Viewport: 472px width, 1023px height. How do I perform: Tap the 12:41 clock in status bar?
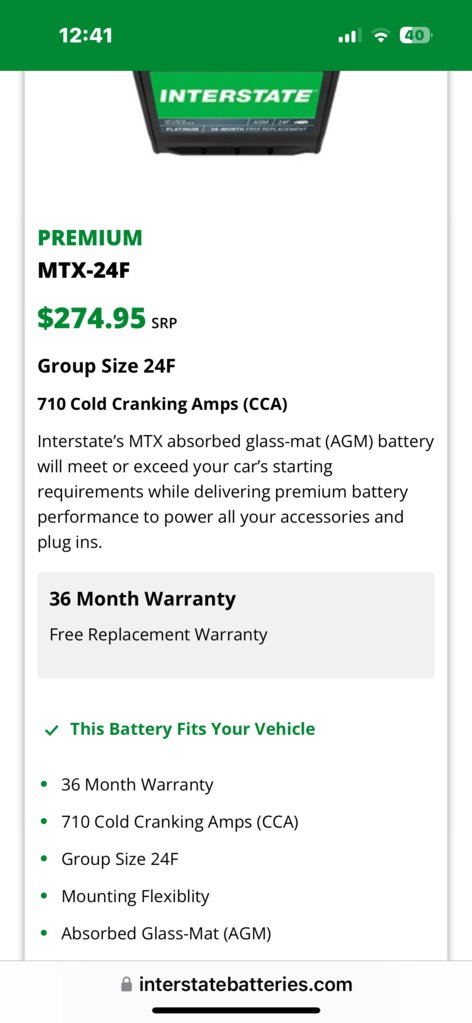click(x=86, y=36)
